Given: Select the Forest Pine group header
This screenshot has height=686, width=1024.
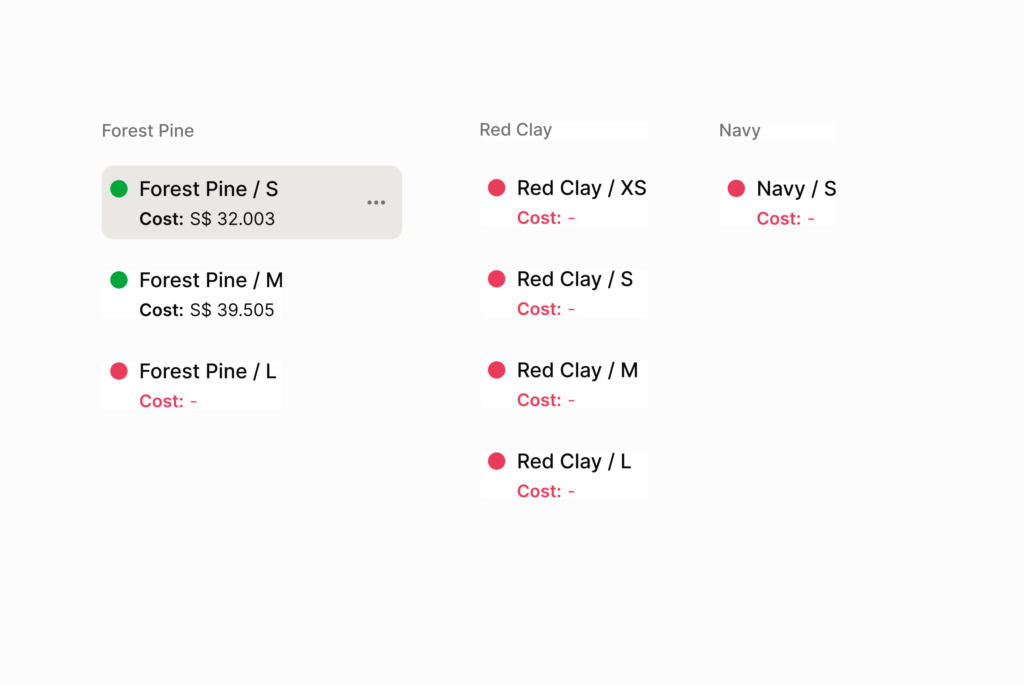Looking at the screenshot, I should [x=148, y=131].
